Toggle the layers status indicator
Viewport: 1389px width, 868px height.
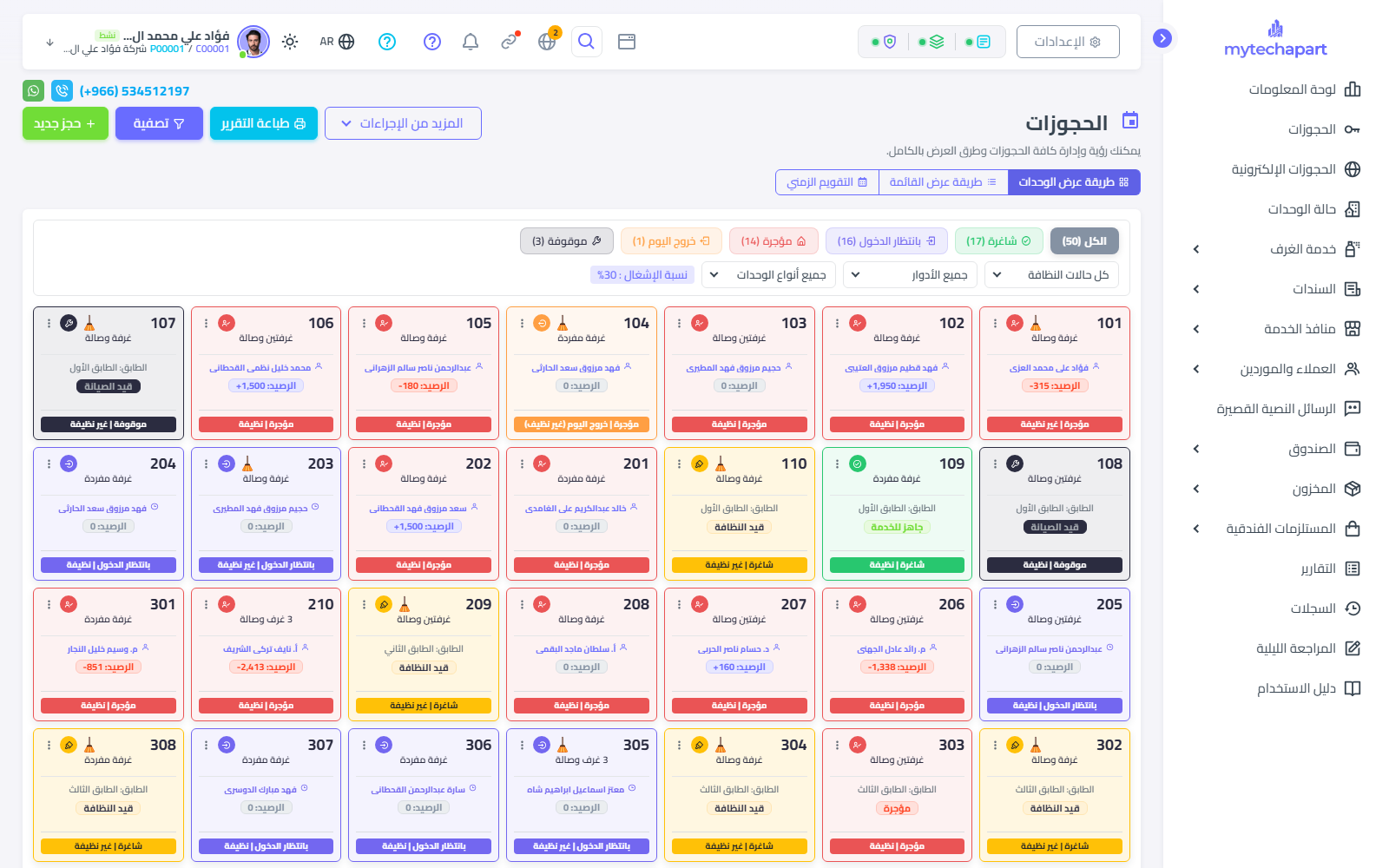(x=931, y=42)
